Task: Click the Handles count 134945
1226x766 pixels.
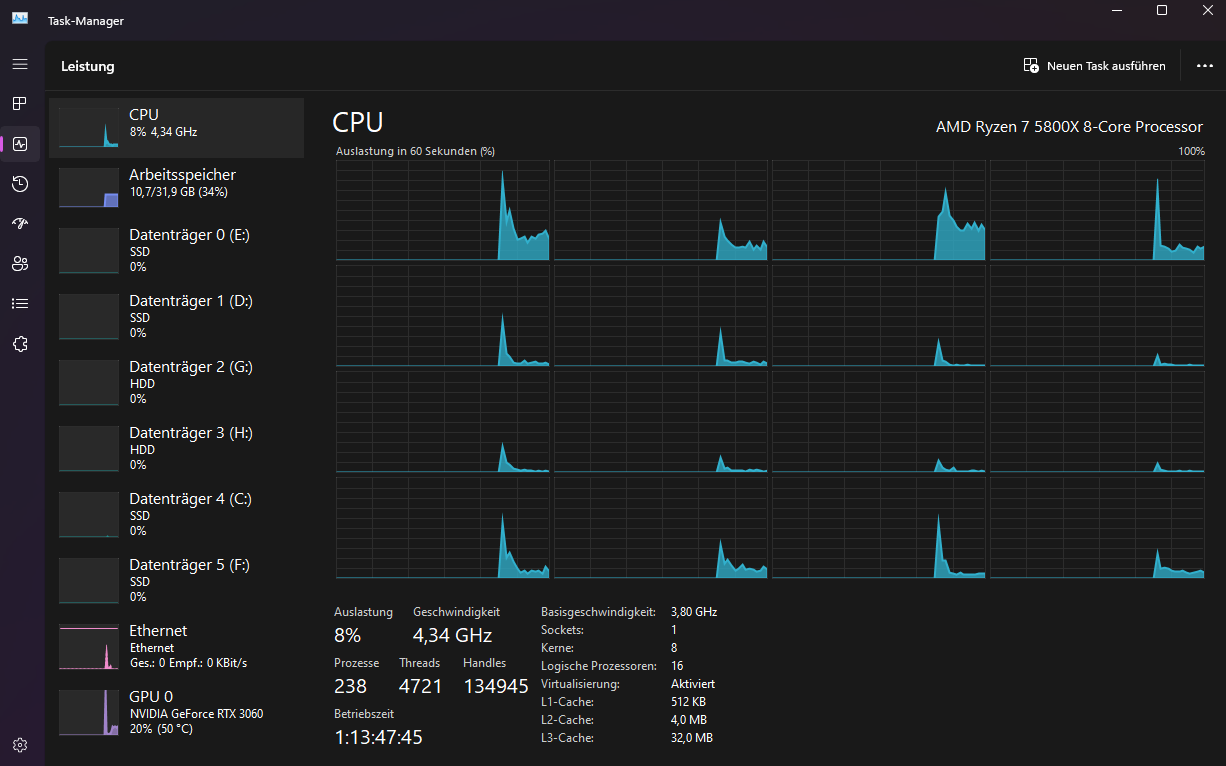Action: [x=496, y=686]
